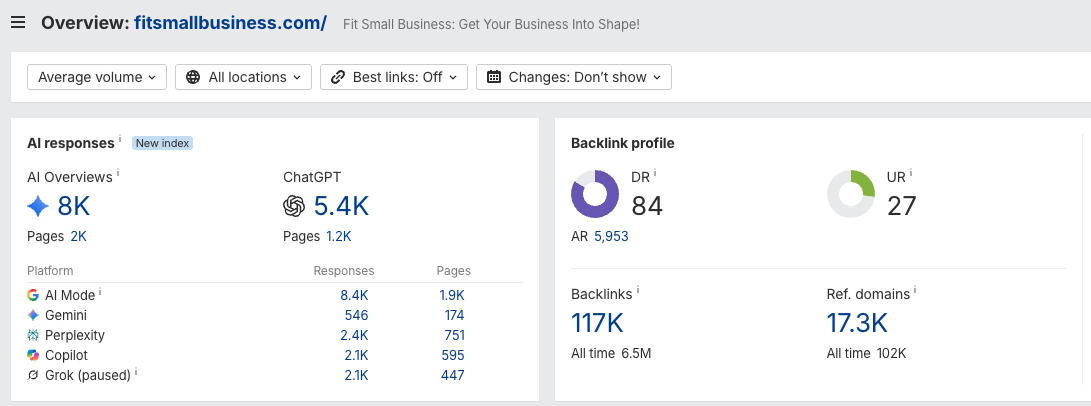Viewport: 1091px width, 406px height.
Task: Click Copilot pages 595
Action: [453, 356]
